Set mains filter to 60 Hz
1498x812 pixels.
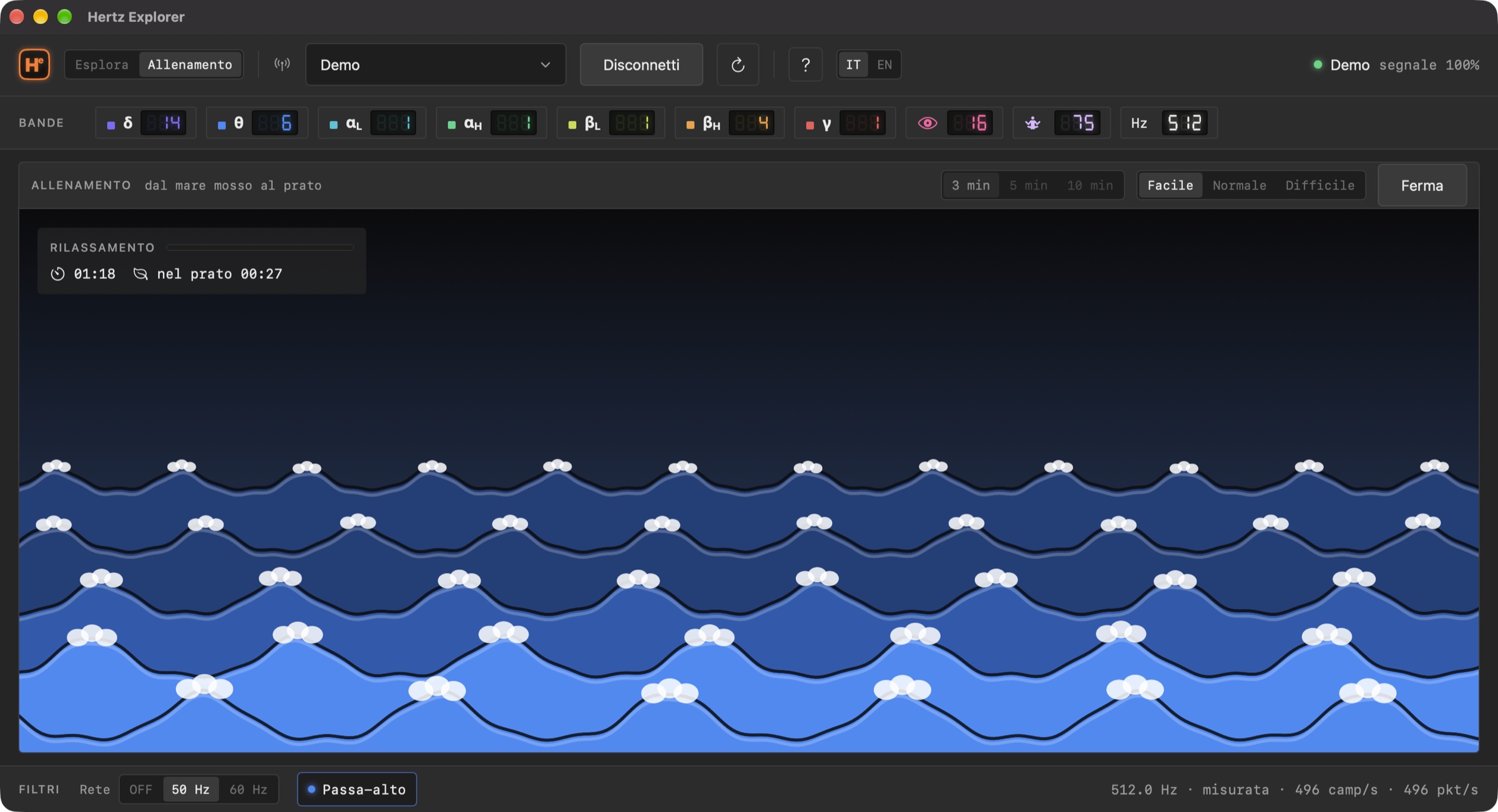tap(248, 789)
